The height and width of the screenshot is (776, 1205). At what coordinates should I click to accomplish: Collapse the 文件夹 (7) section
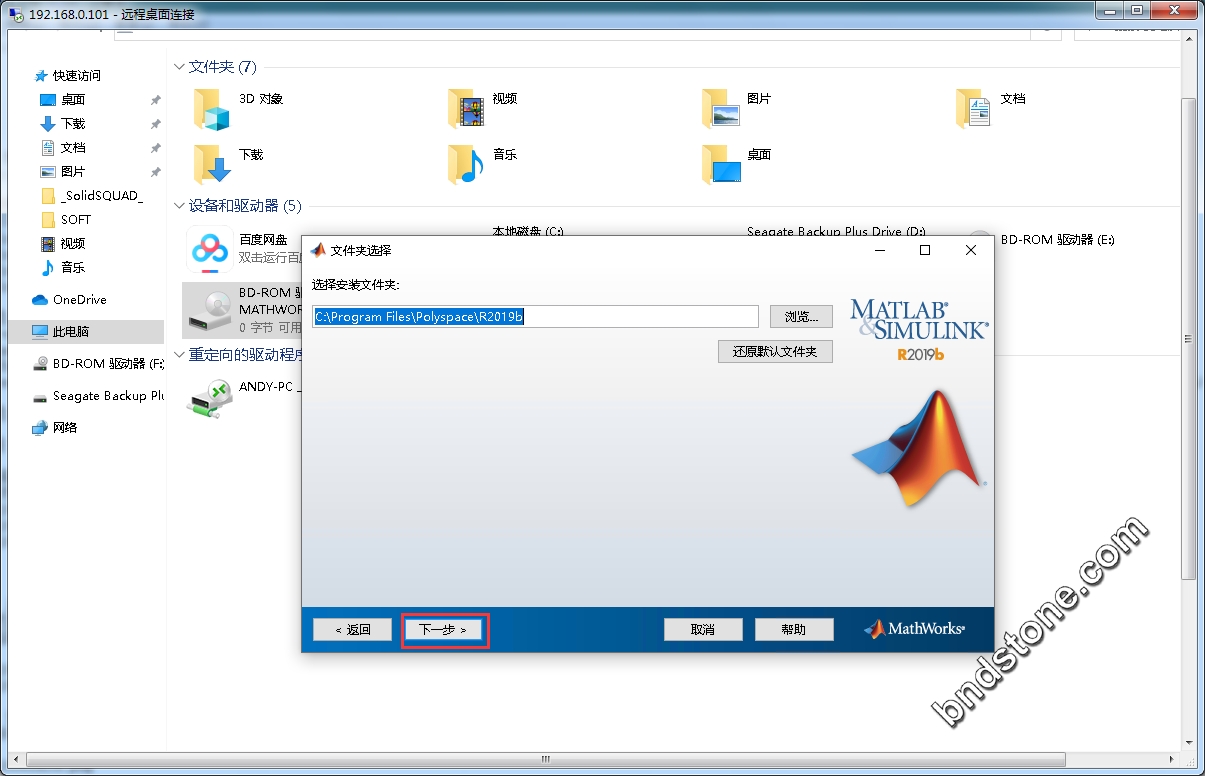click(x=179, y=67)
